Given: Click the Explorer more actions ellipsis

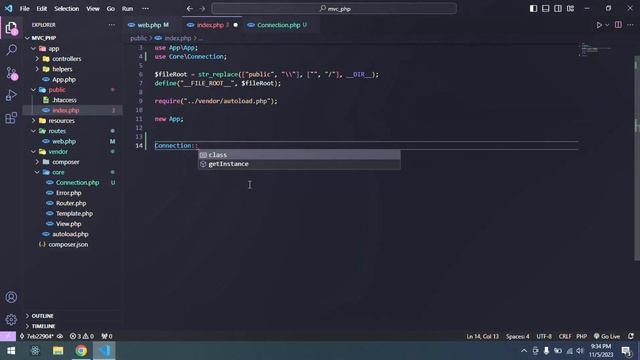Looking at the screenshot, I should coord(111,25).
